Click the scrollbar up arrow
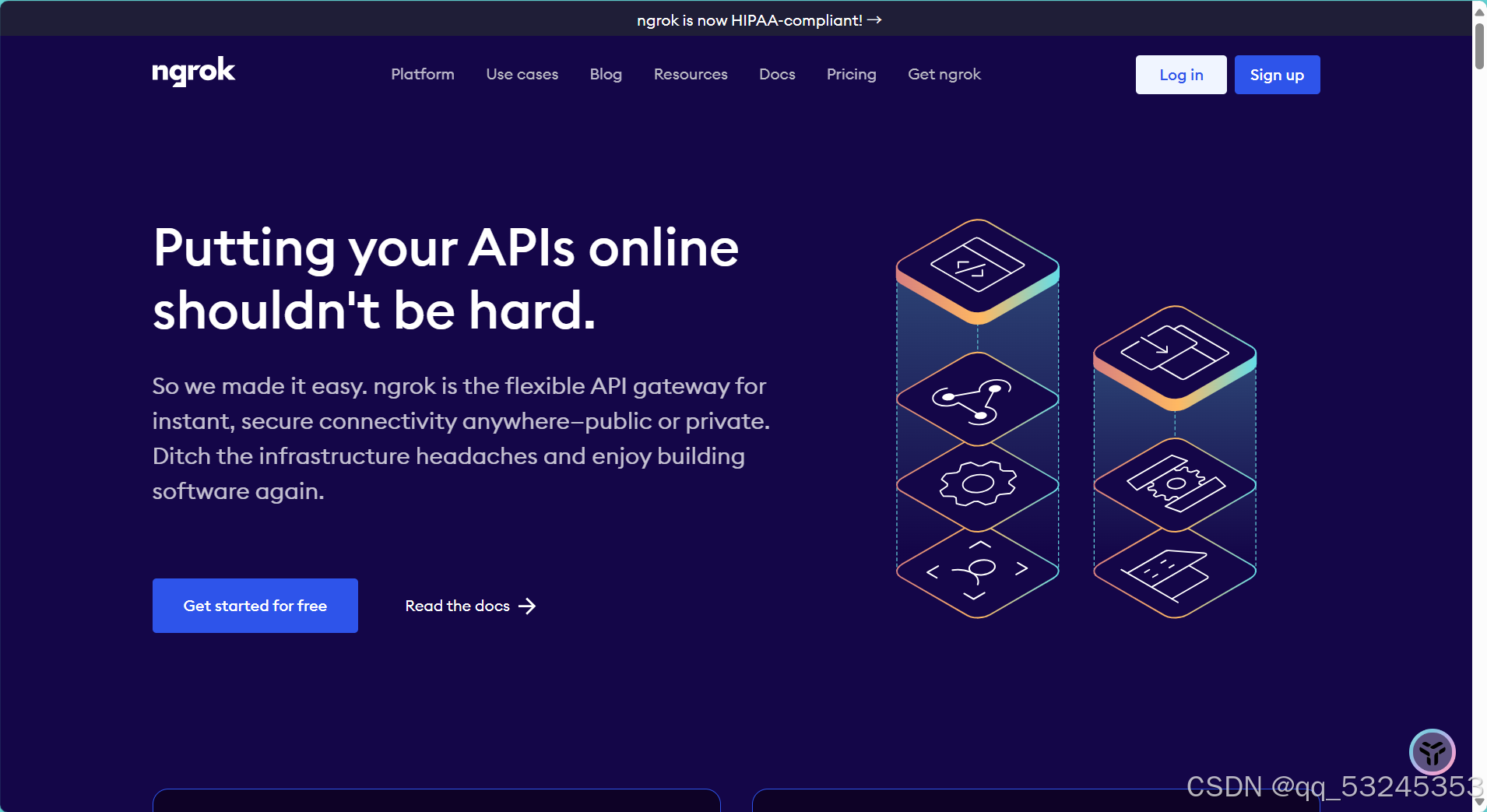The height and width of the screenshot is (812, 1487). (x=1479, y=11)
